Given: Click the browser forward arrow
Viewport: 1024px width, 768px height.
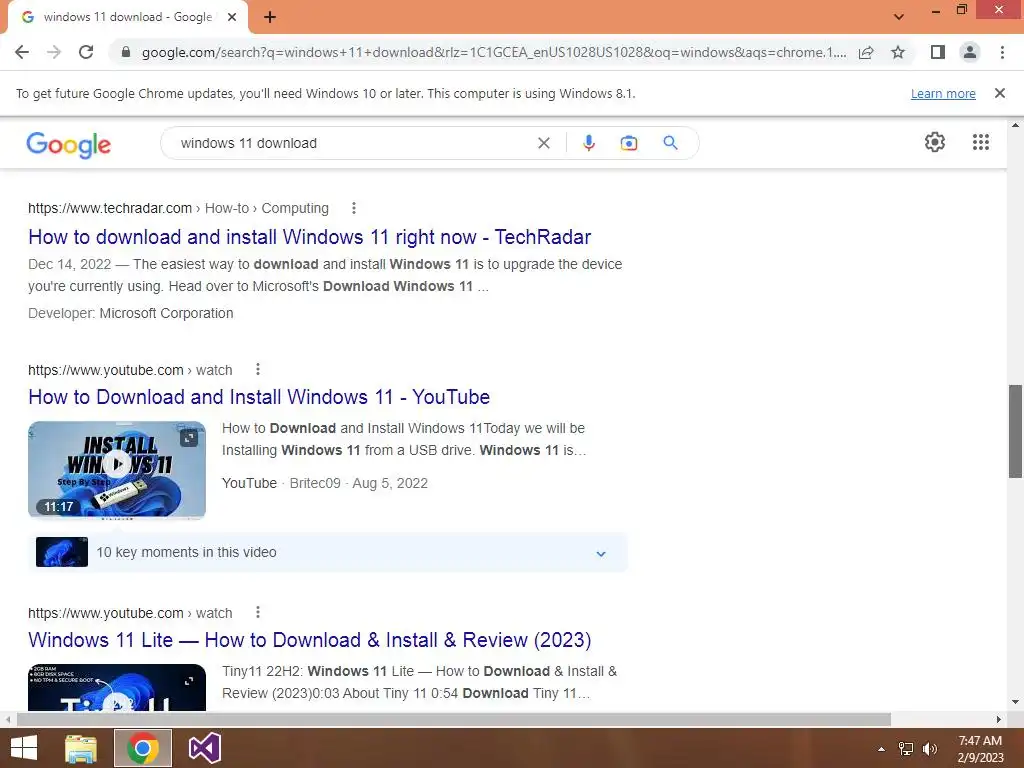Looking at the screenshot, I should click(x=54, y=52).
